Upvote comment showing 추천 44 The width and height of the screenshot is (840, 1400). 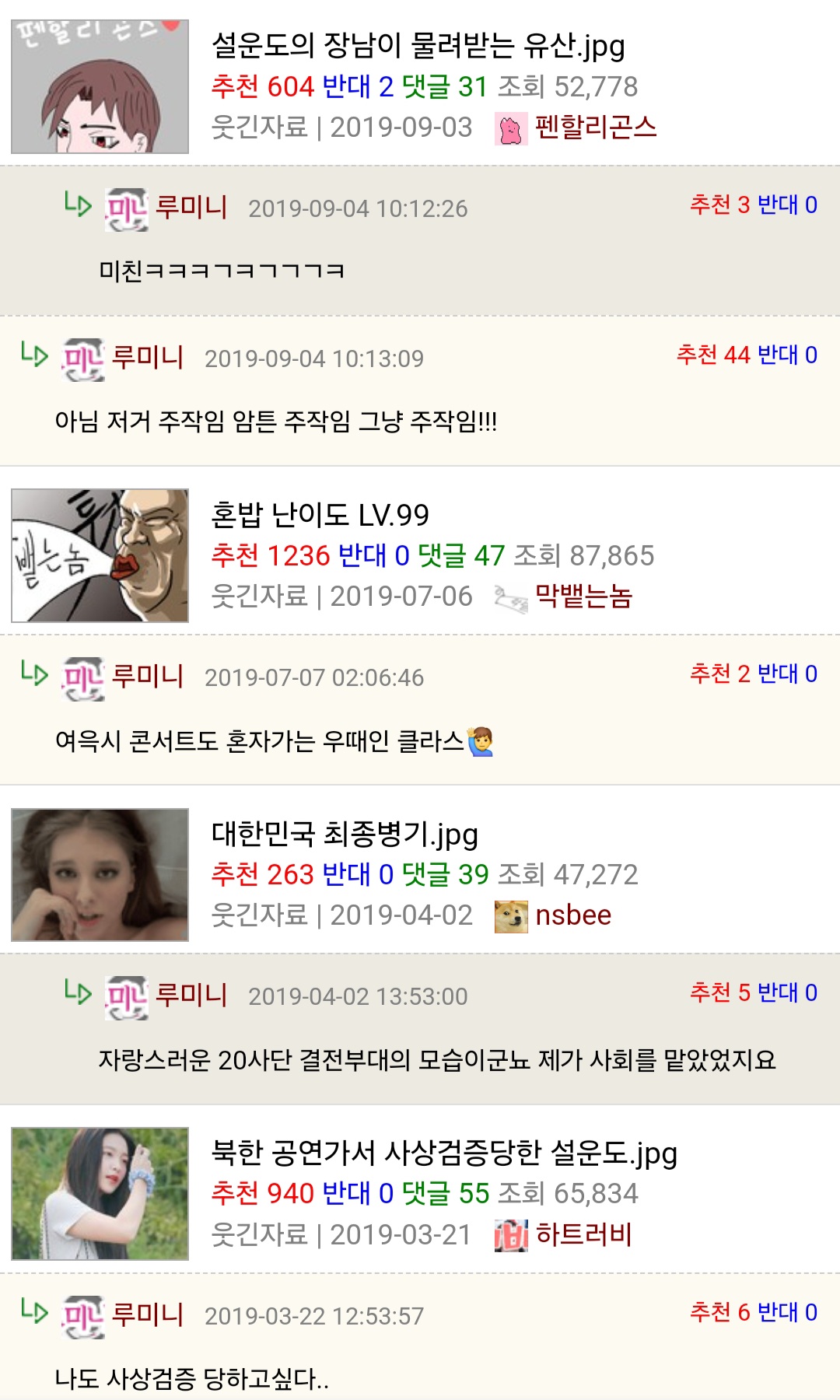(x=713, y=355)
